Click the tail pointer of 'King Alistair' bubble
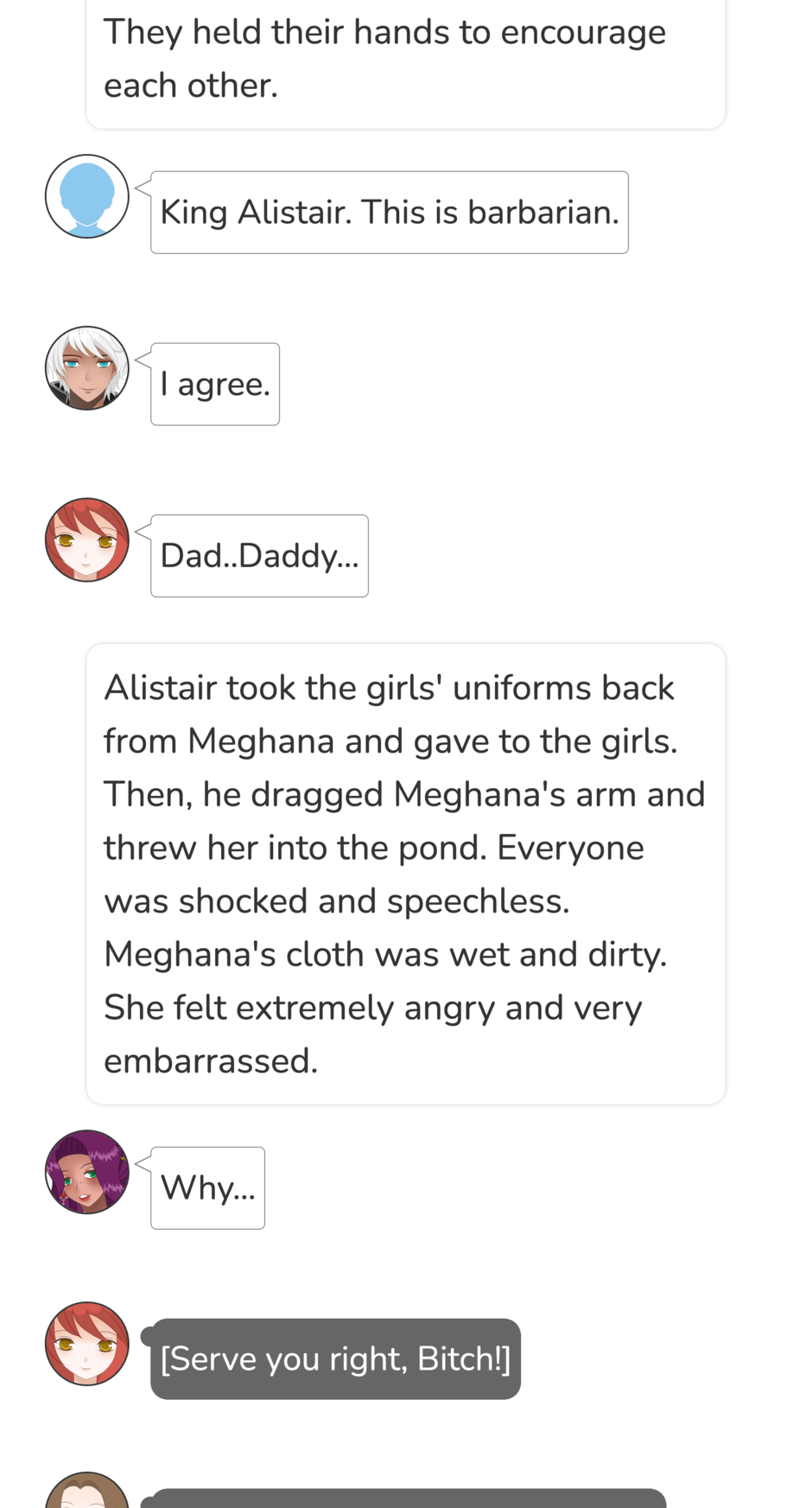 [x=143, y=188]
